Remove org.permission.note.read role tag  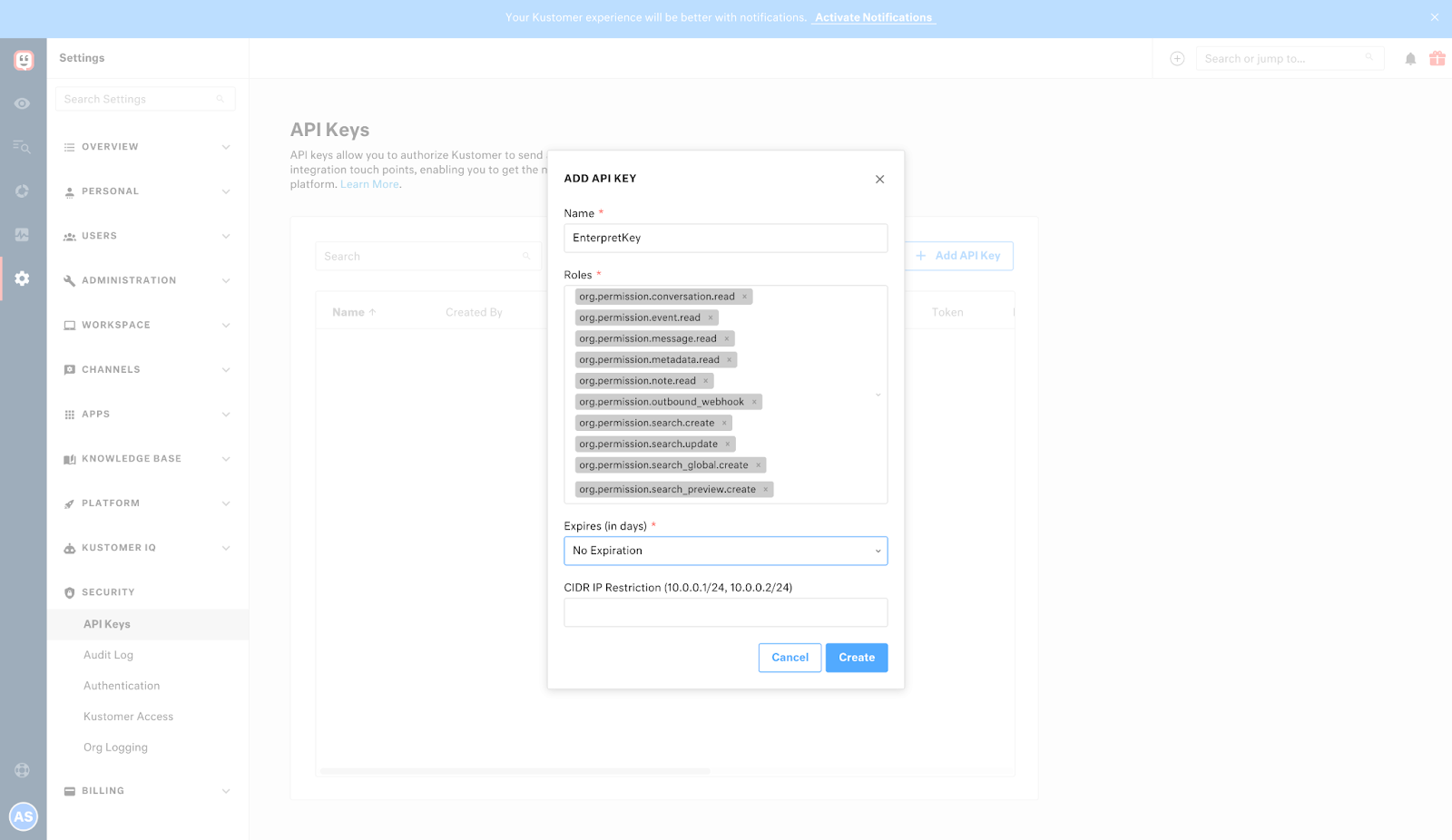(x=705, y=381)
